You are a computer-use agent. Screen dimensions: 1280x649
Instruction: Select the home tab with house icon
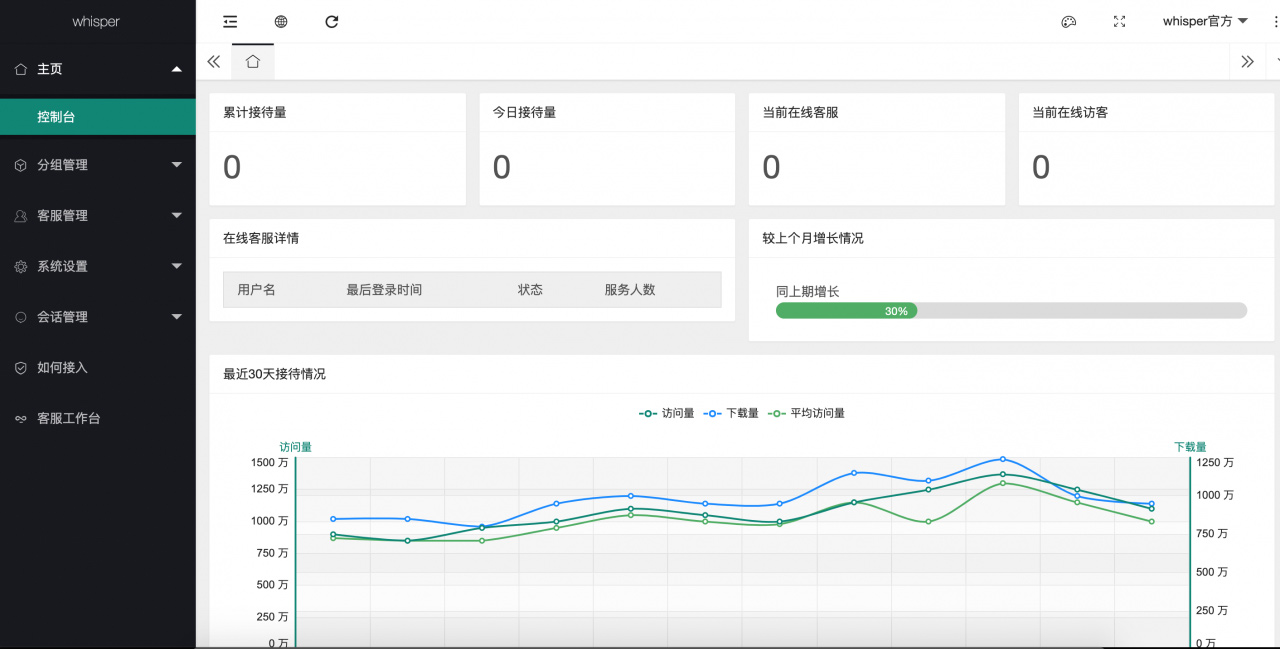click(x=253, y=62)
